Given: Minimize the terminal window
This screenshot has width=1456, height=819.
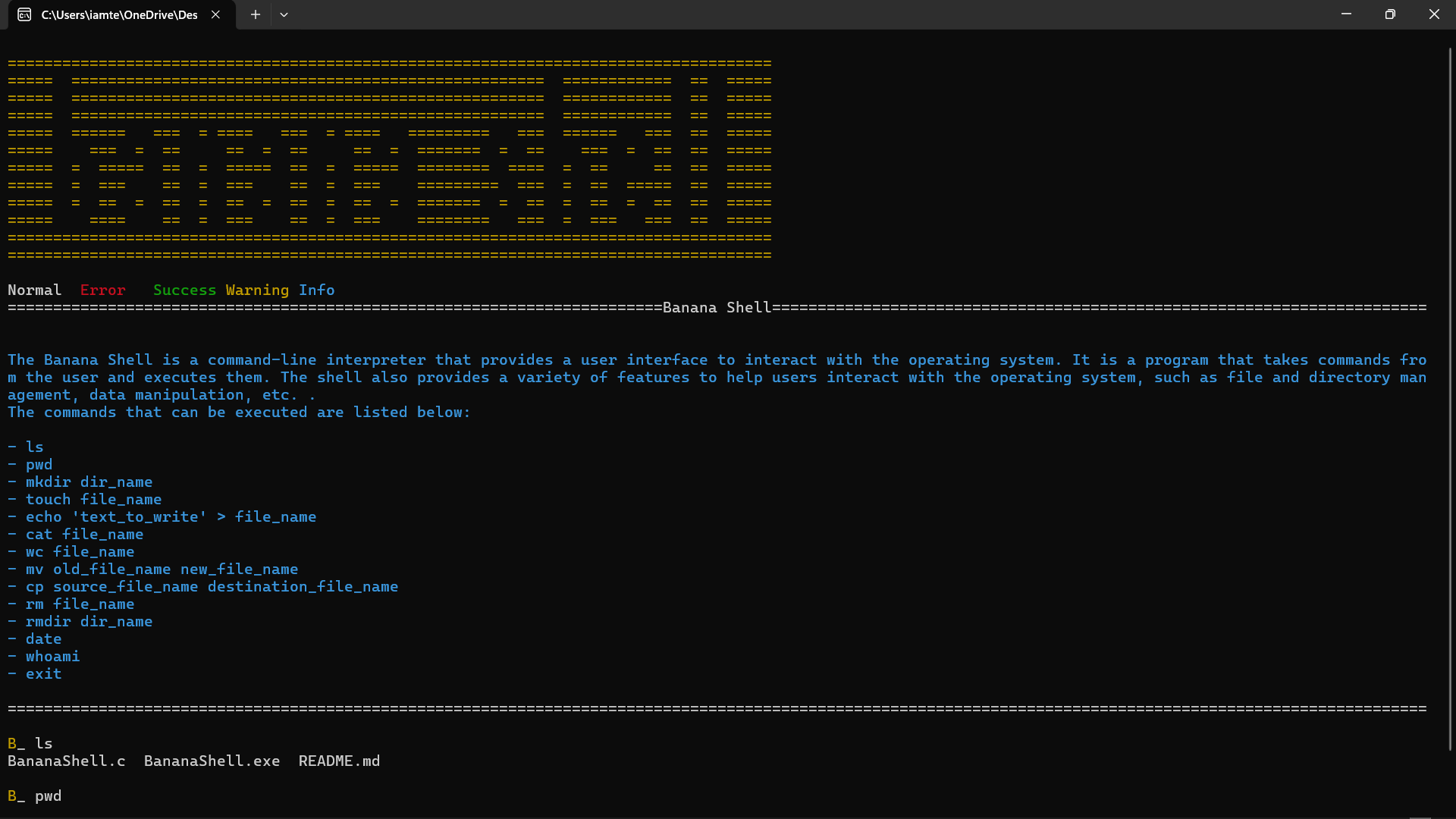Looking at the screenshot, I should pos(1346,14).
